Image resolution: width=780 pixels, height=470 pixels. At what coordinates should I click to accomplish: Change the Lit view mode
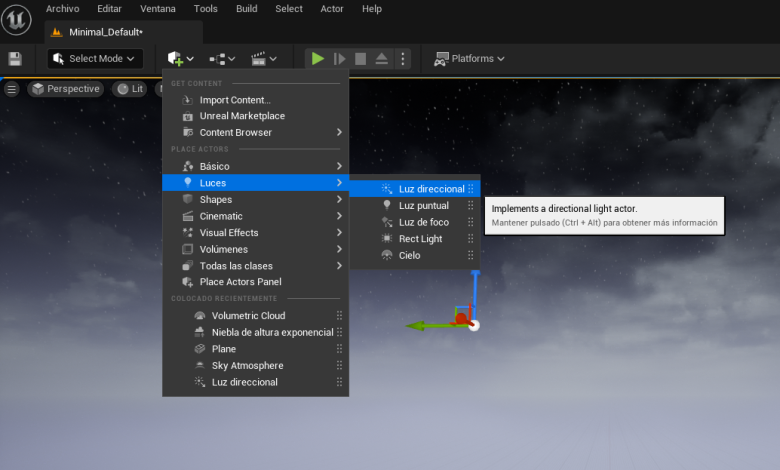(x=130, y=89)
